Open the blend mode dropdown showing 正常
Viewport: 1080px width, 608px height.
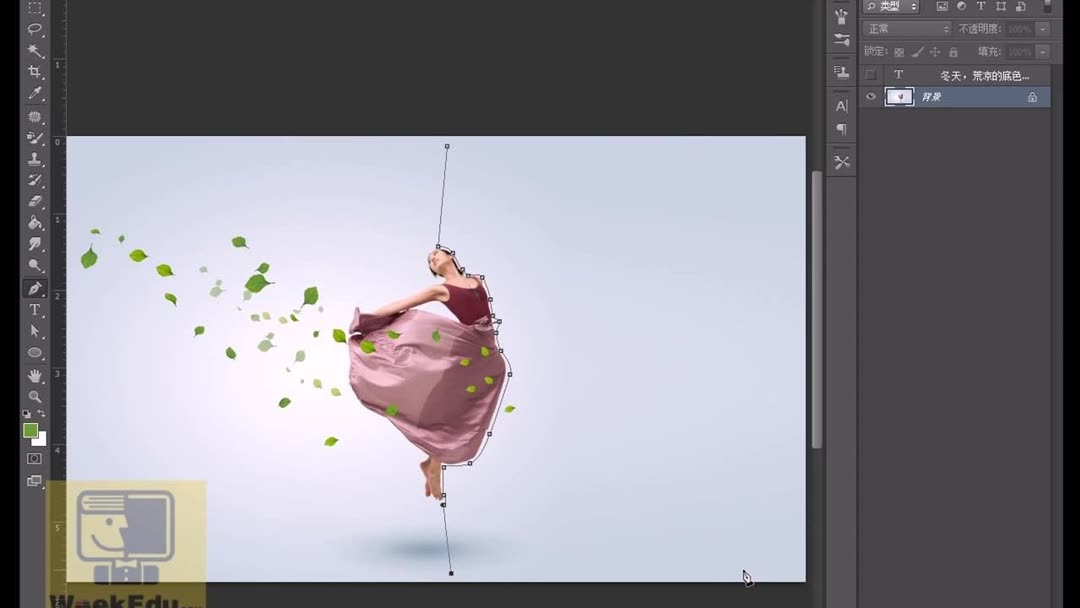pos(905,28)
